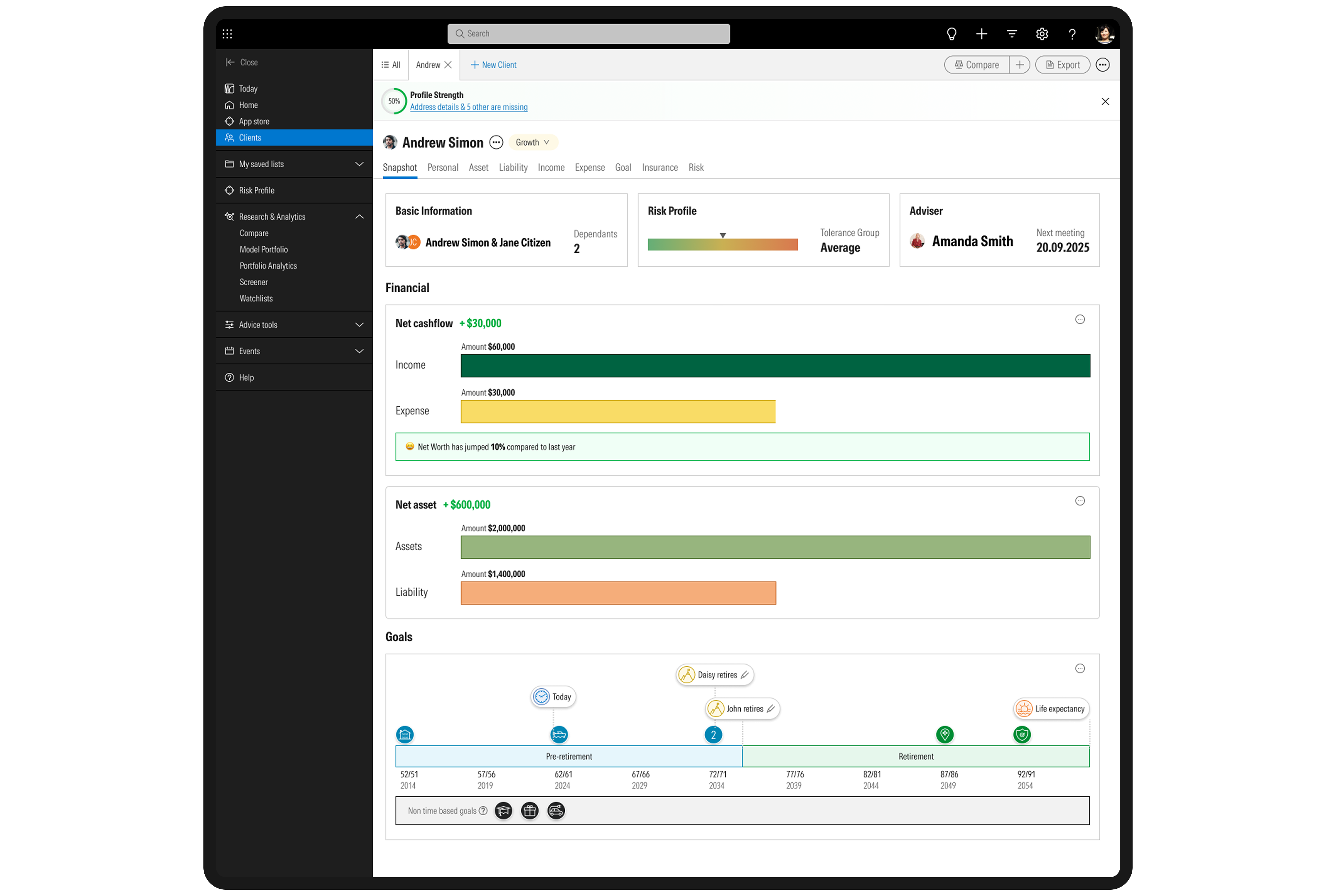The image size is (1336, 896).
Task: Click the Export button
Action: 1062,65
